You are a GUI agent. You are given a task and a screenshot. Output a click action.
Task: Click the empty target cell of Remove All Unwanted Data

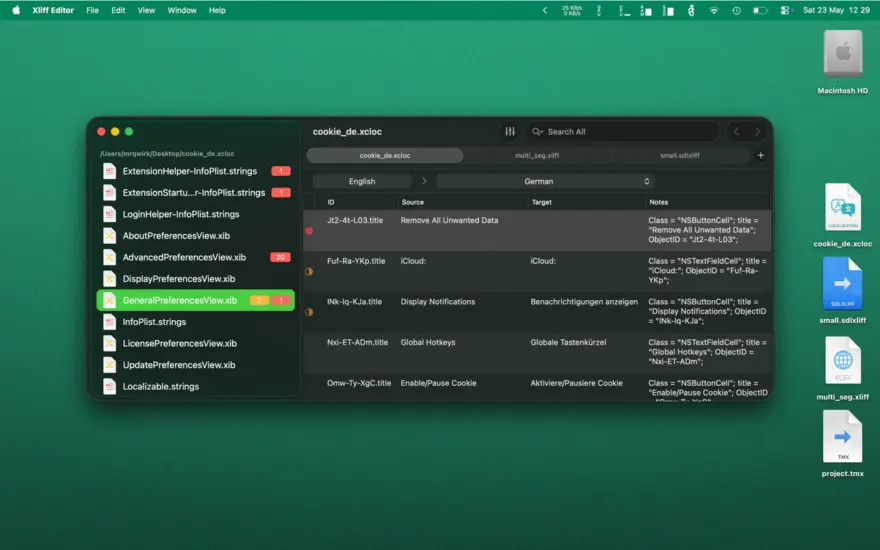coord(586,231)
